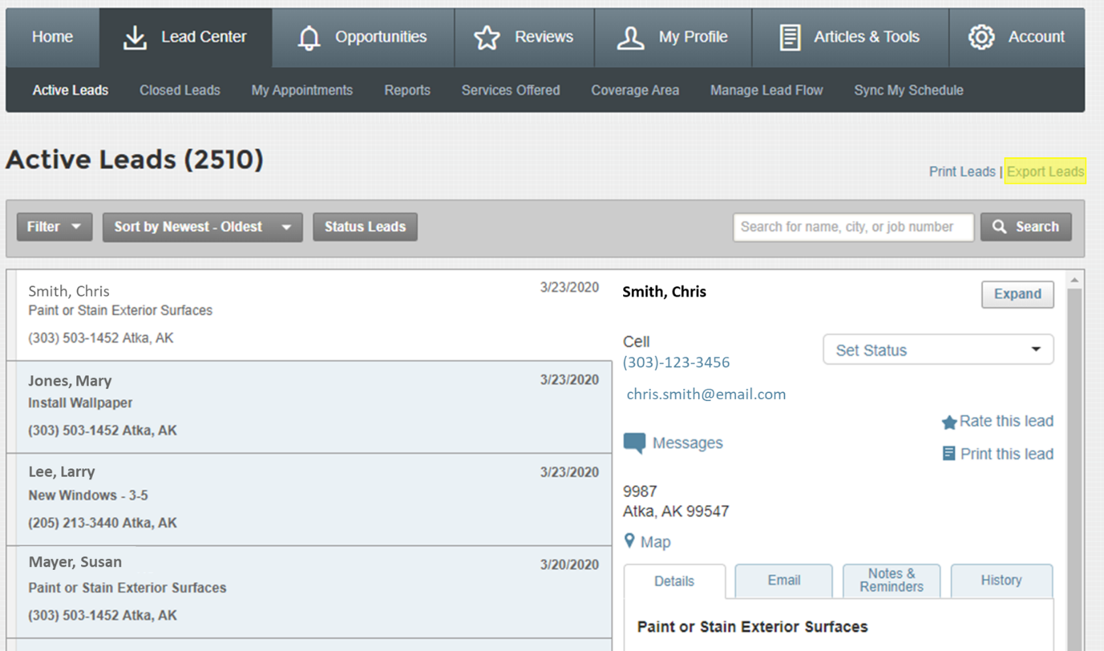Open the Lead Center menu label
This screenshot has height=651, width=1104.
[x=203, y=37]
